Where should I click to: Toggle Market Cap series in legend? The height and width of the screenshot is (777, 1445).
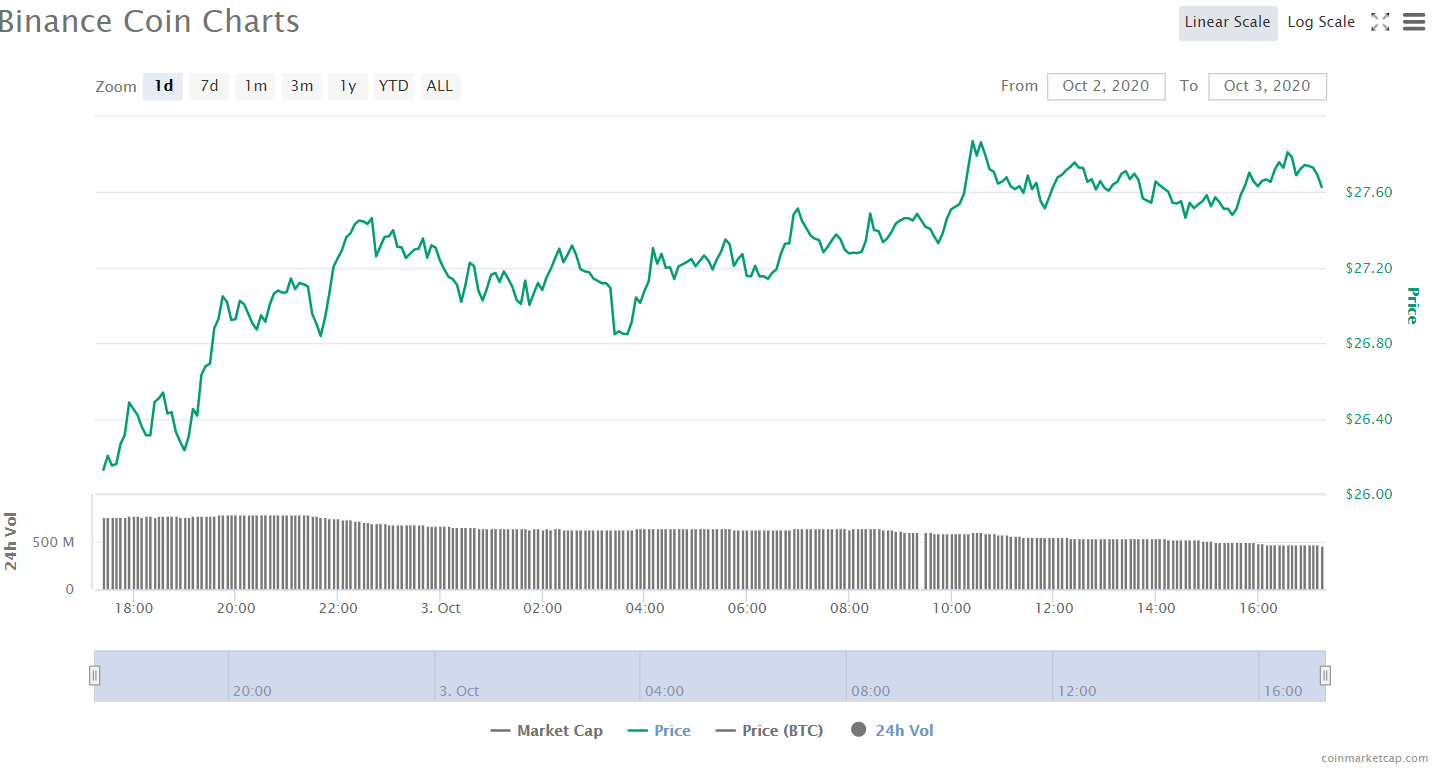(x=547, y=731)
